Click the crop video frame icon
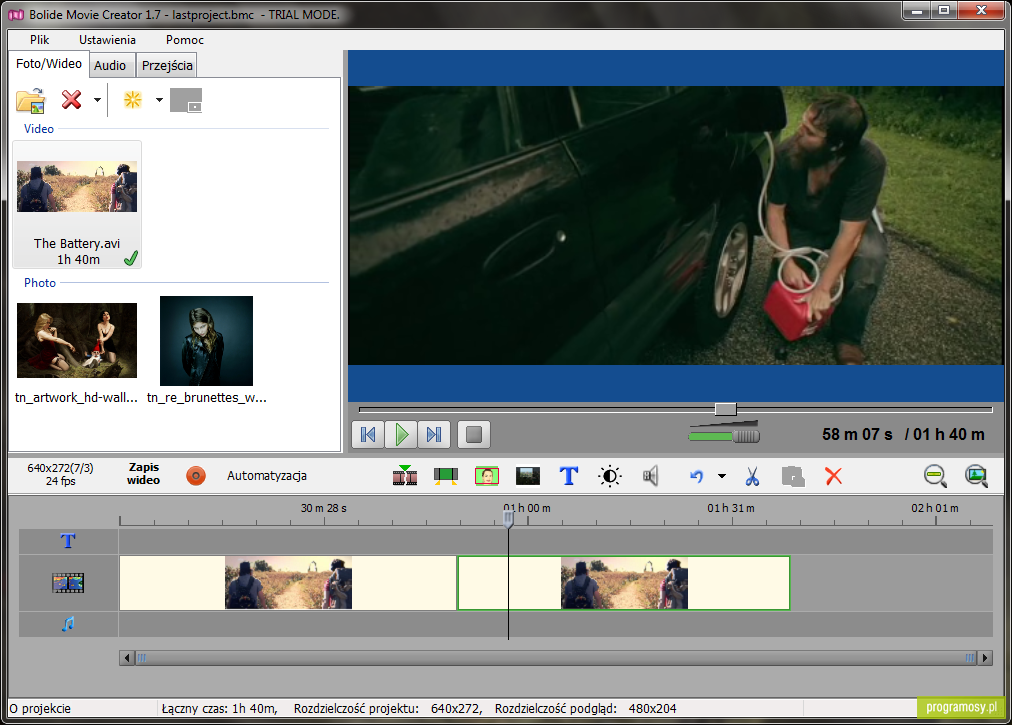The width and height of the screenshot is (1012, 725). click(x=445, y=476)
